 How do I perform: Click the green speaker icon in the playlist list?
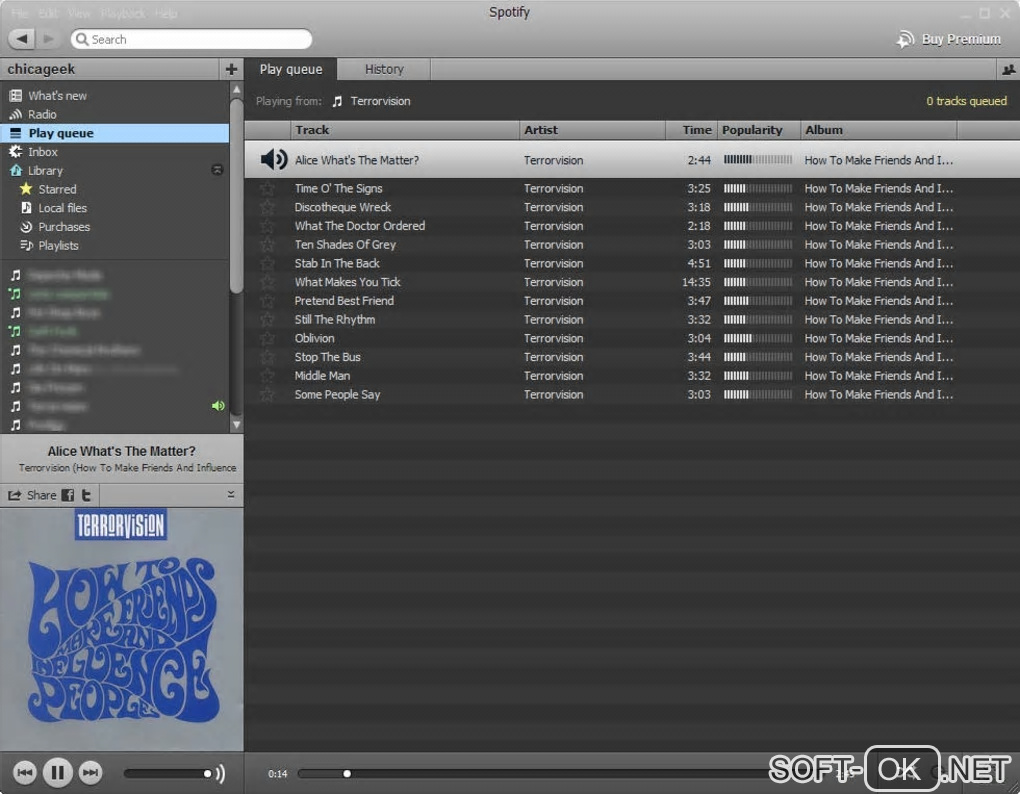[218, 406]
